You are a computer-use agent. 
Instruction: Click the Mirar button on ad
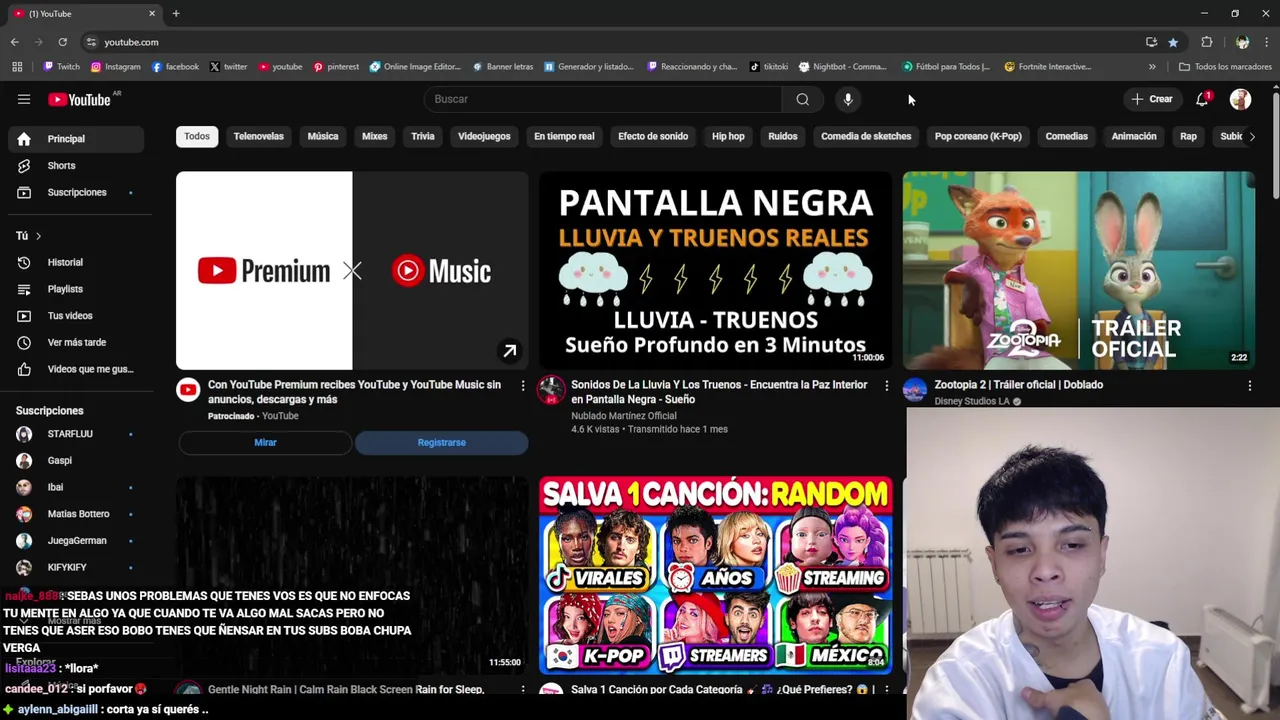pyautogui.click(x=265, y=442)
